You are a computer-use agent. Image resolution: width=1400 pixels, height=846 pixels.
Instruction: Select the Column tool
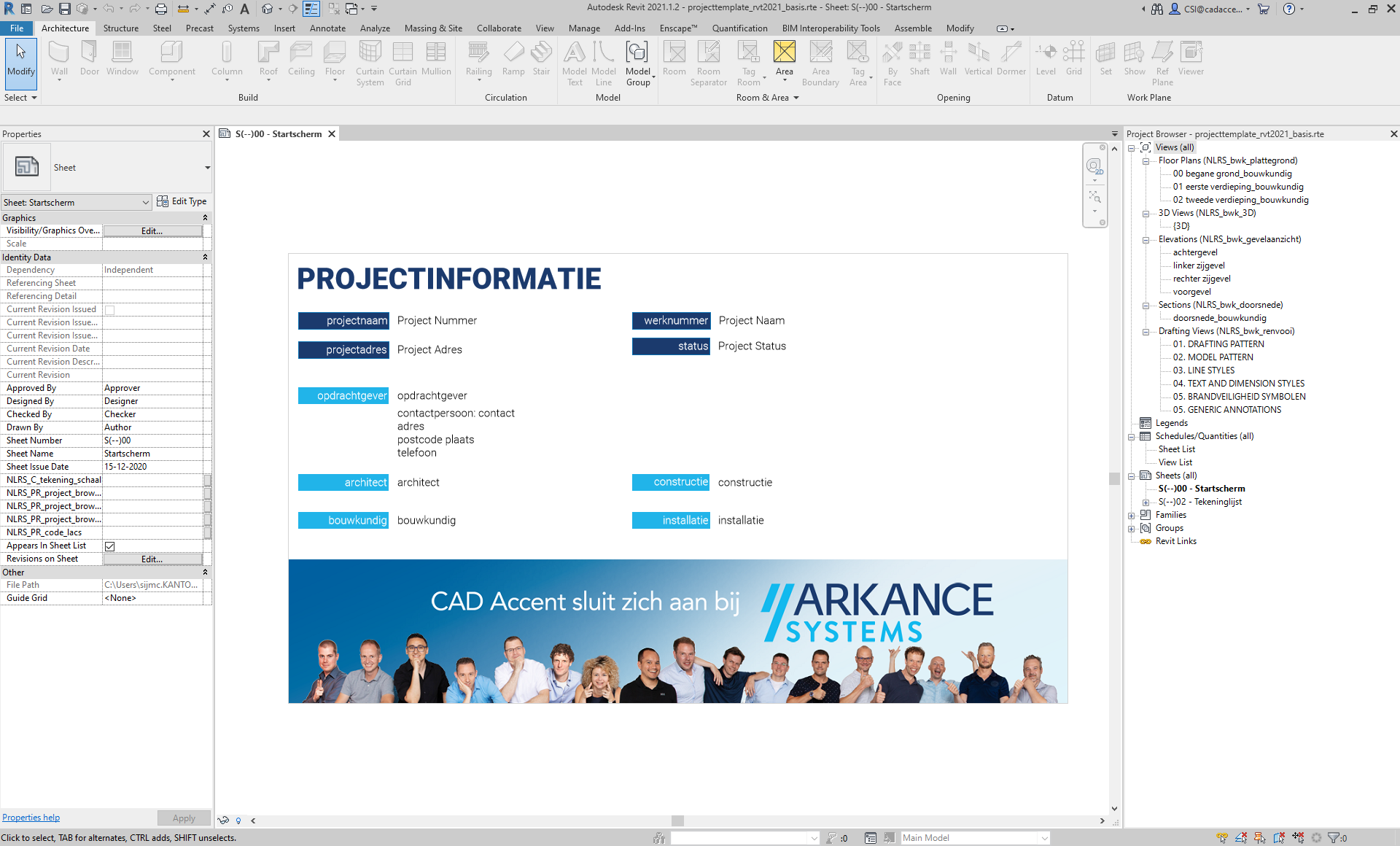(x=227, y=60)
